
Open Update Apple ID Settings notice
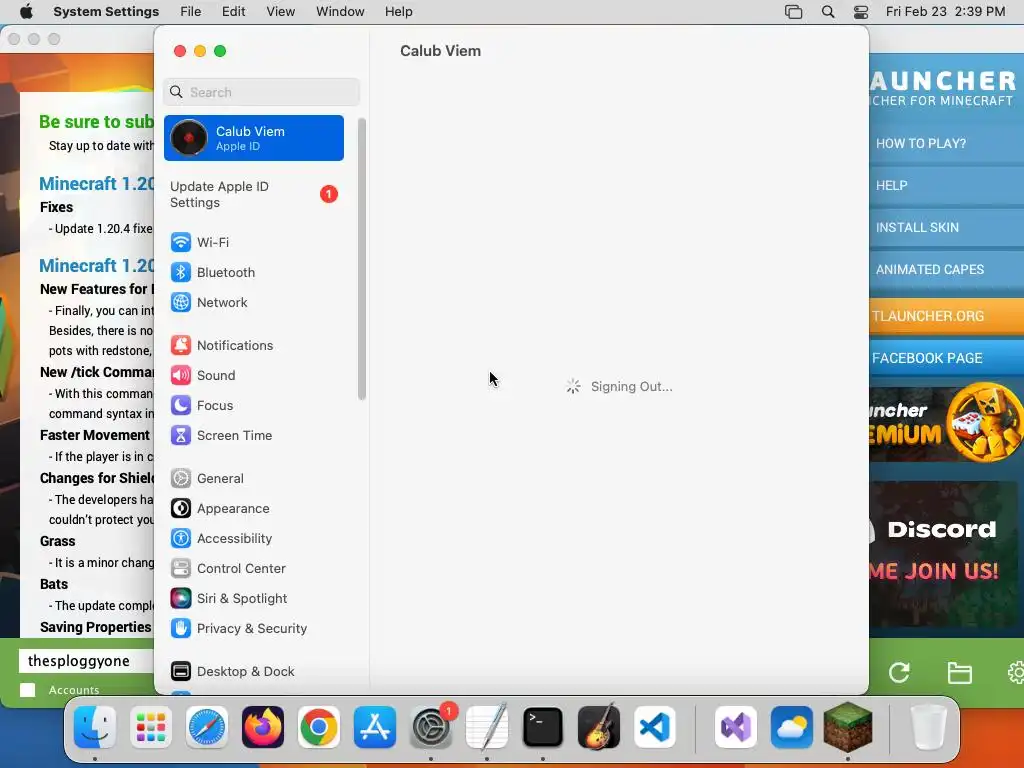tap(253, 195)
